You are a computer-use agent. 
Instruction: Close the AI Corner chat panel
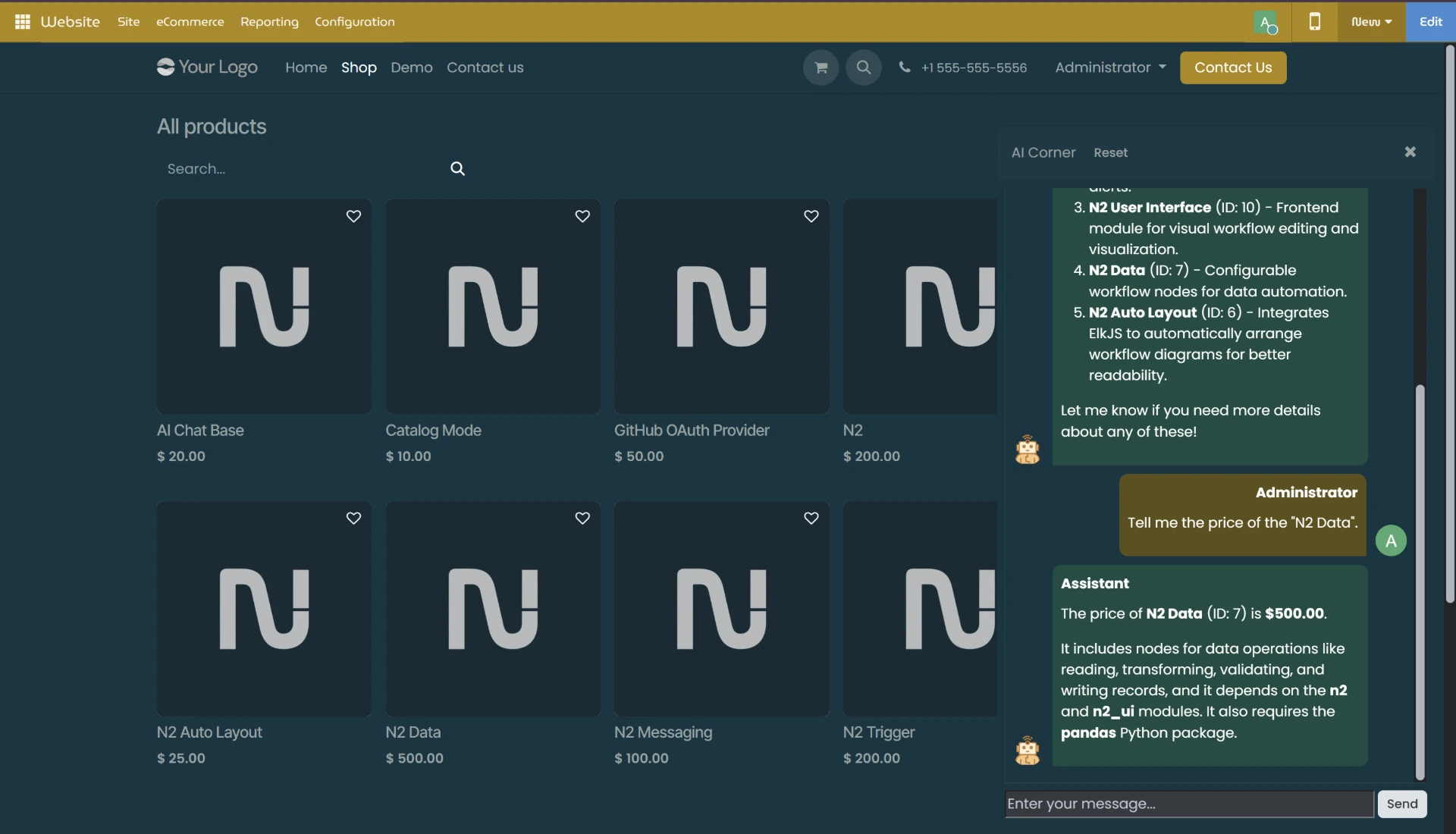pos(1410,152)
